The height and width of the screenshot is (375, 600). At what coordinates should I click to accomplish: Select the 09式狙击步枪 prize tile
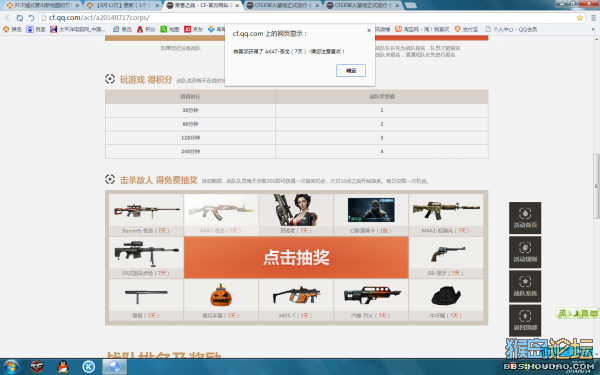pyautogui.click(x=146, y=257)
